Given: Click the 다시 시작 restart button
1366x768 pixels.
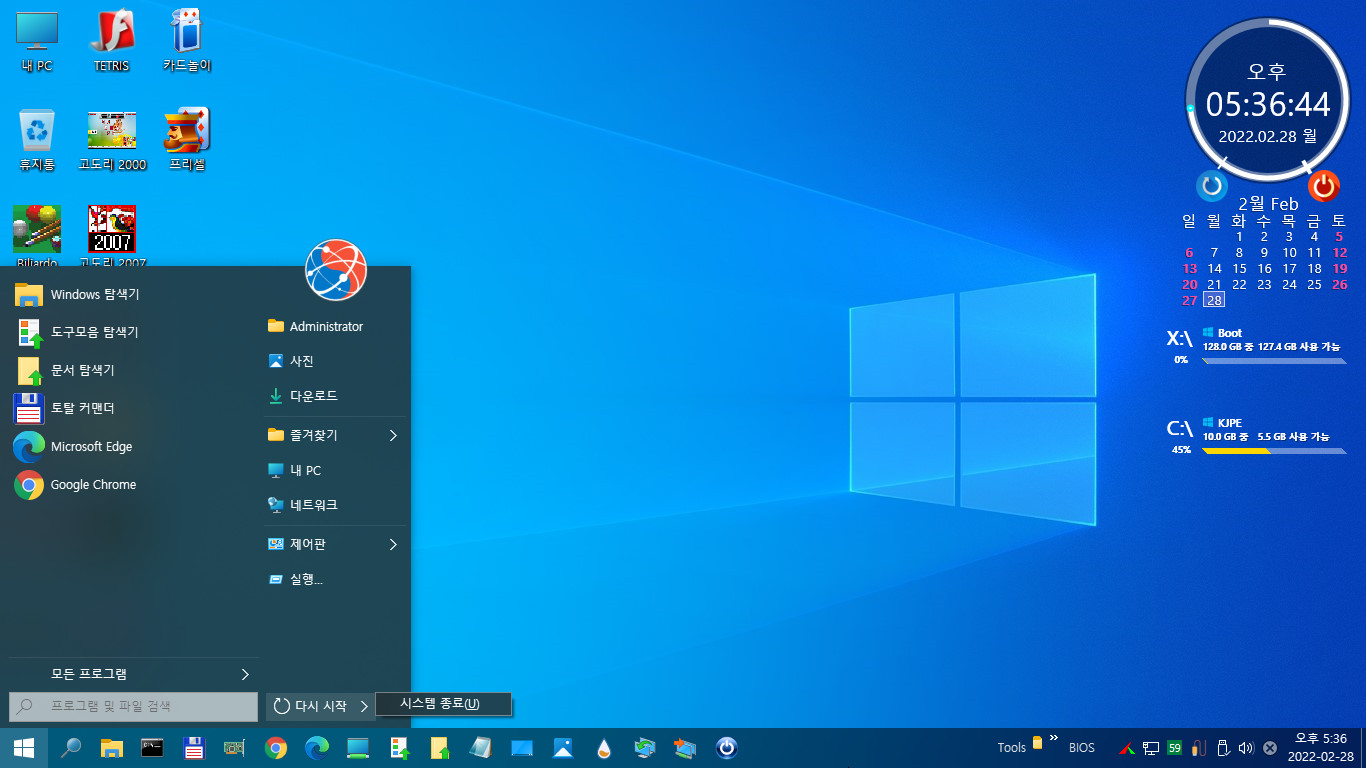Looking at the screenshot, I should 311,706.
